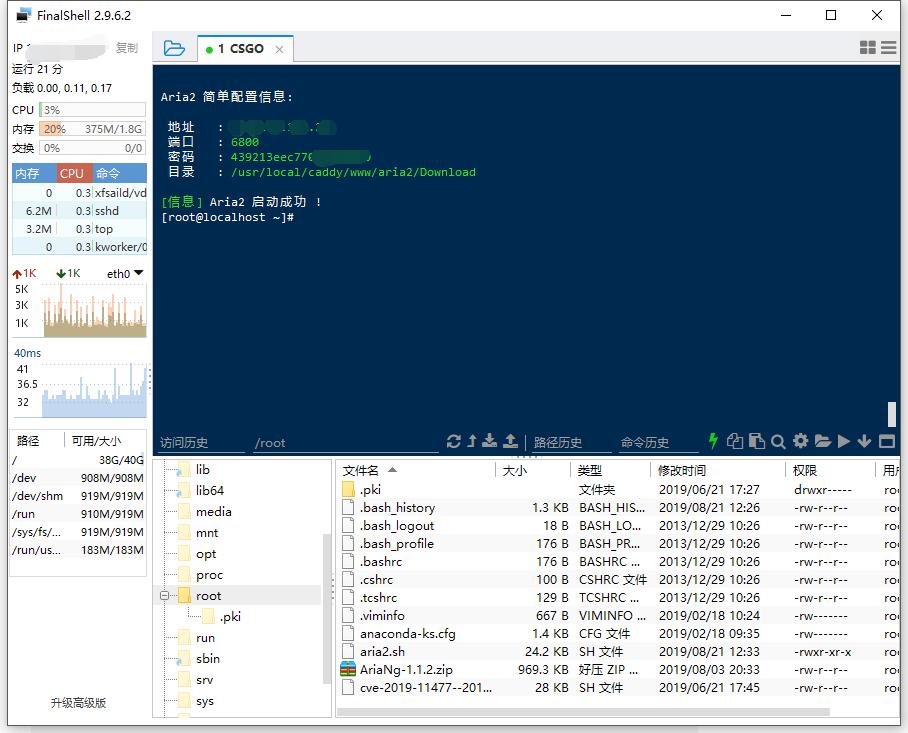Click the 访问历史 access history field
908x733 pixels.
(x=201, y=443)
